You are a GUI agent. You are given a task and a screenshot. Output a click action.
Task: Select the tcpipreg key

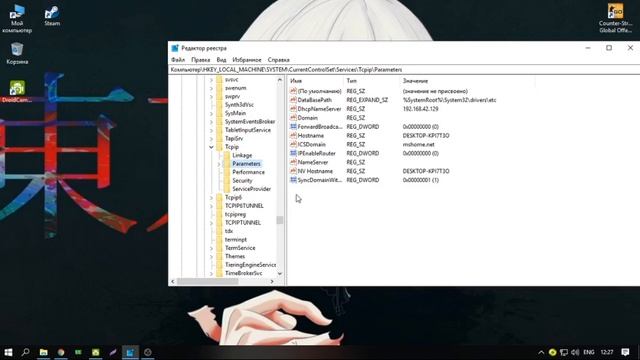(x=235, y=214)
